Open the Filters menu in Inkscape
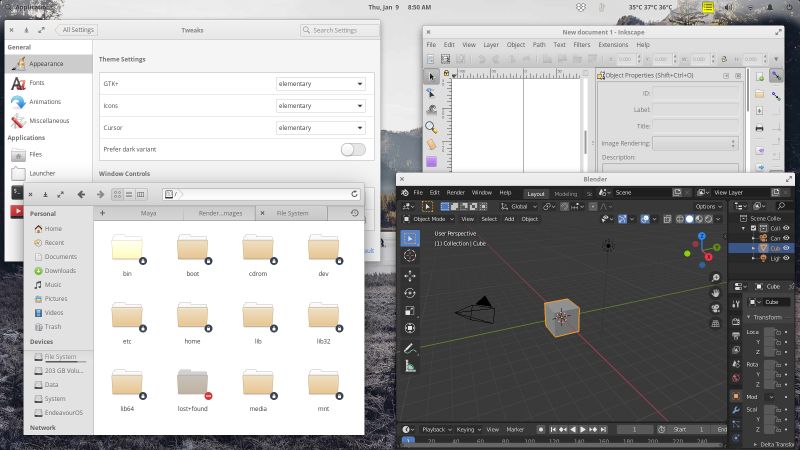Viewport: 800px width, 450px height. 582,45
